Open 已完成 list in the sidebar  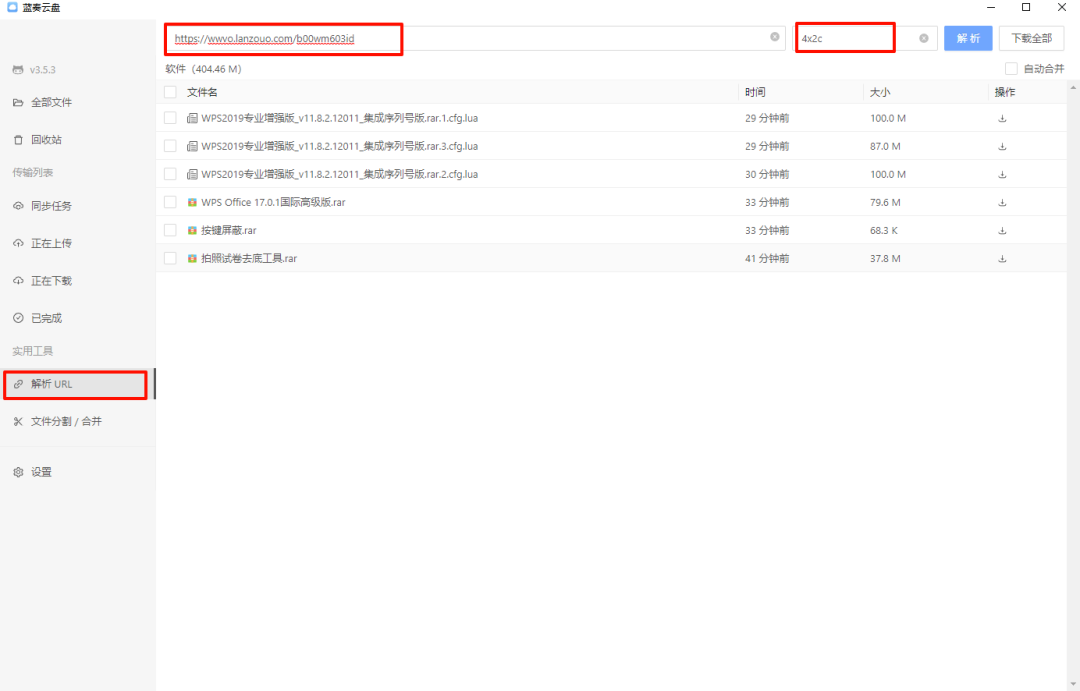click(78, 318)
